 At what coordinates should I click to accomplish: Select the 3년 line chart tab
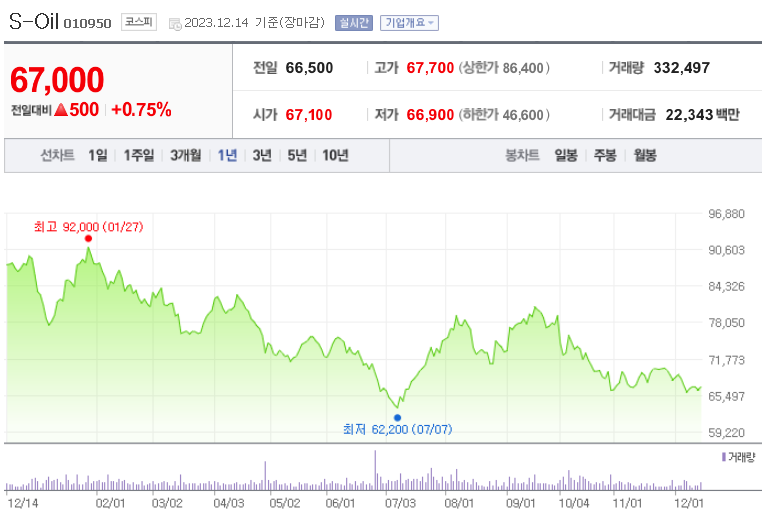262,156
